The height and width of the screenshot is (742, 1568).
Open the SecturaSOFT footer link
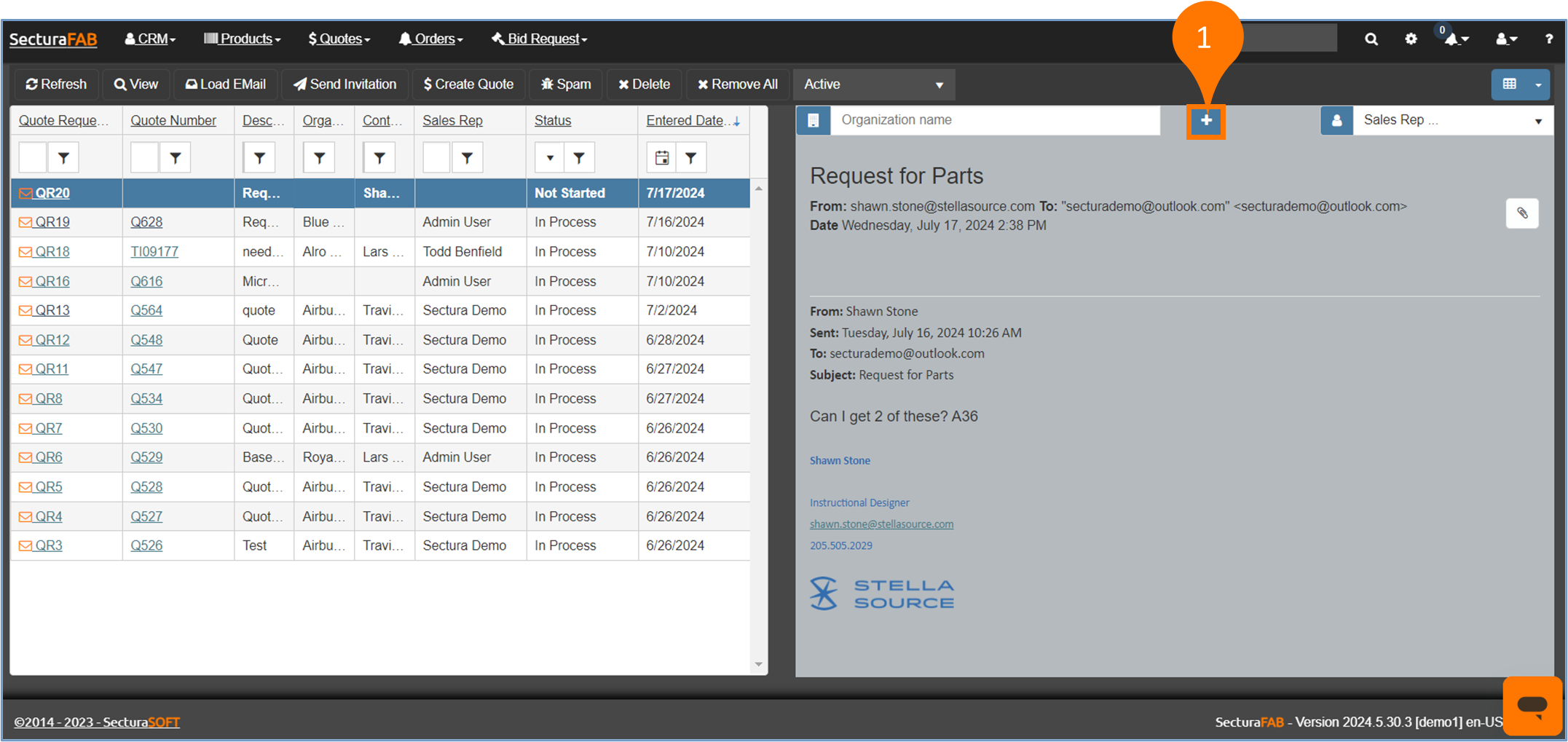97,722
